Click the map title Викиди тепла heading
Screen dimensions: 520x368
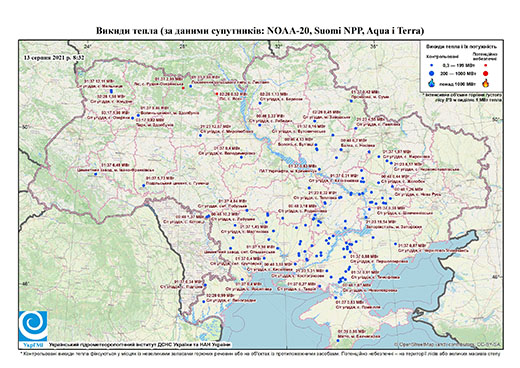[x=260, y=31]
